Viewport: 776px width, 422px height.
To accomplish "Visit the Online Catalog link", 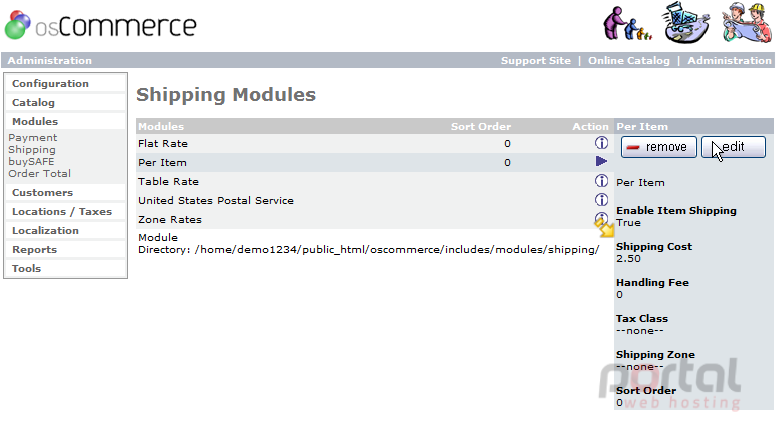I will pos(629,60).
